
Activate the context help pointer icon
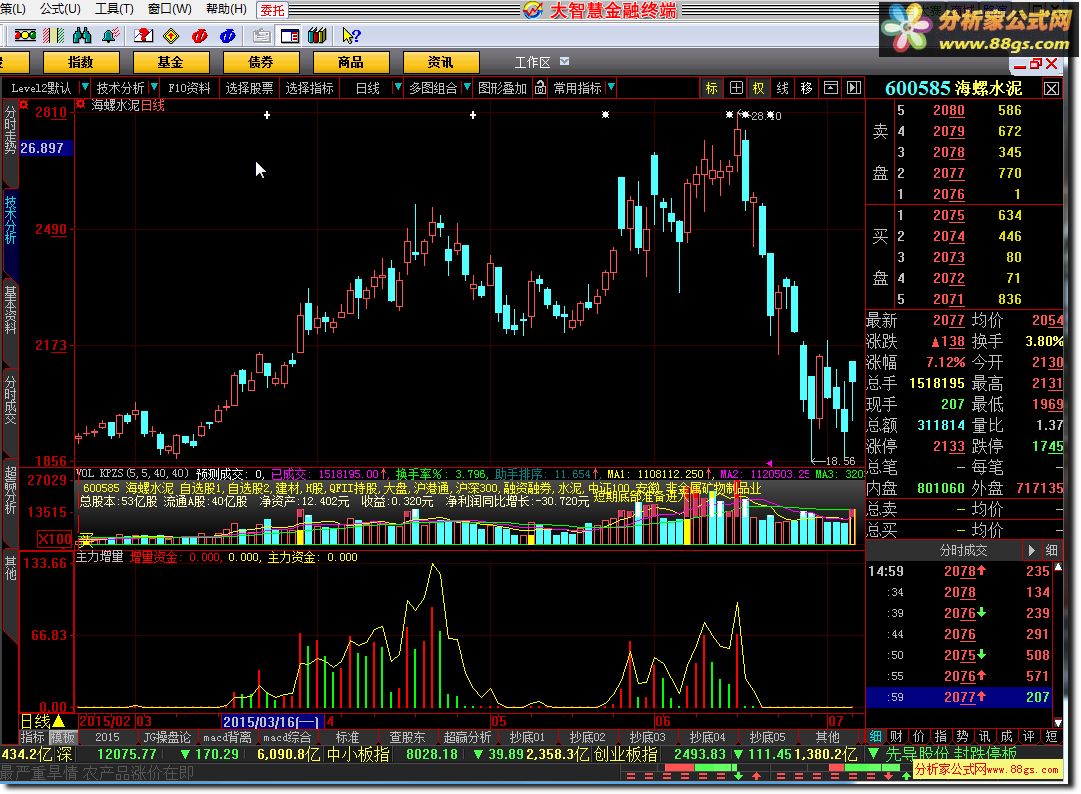[351, 35]
